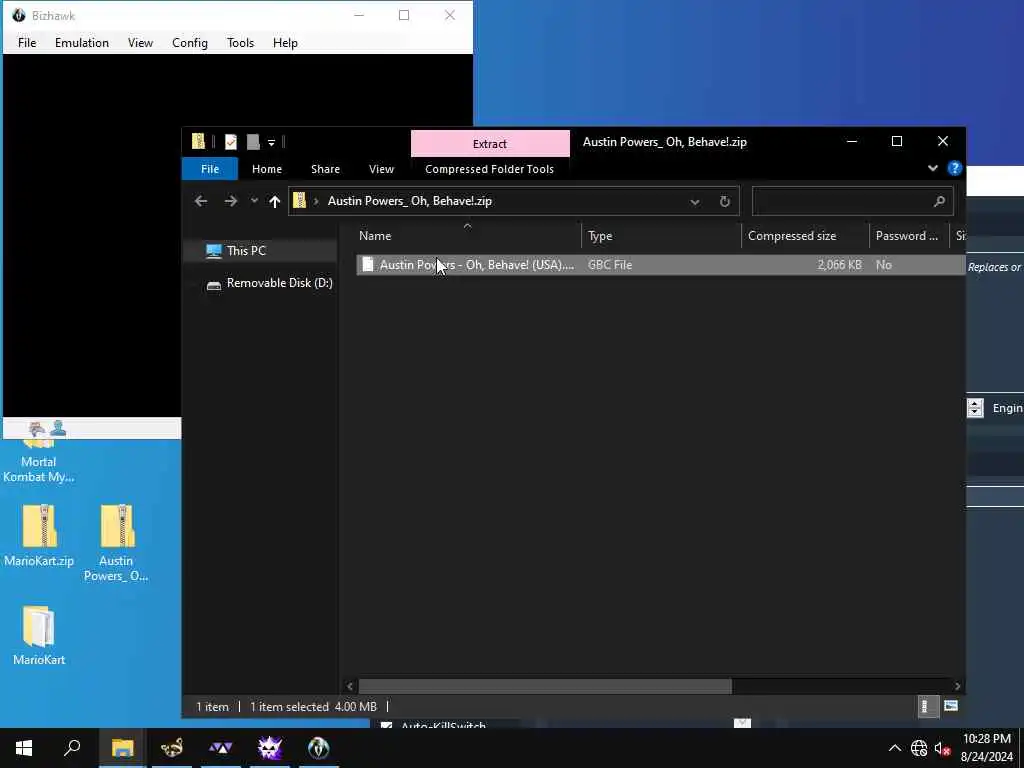The height and width of the screenshot is (768, 1024).
Task: Click the scroll left arrow
Action: pos(350,686)
